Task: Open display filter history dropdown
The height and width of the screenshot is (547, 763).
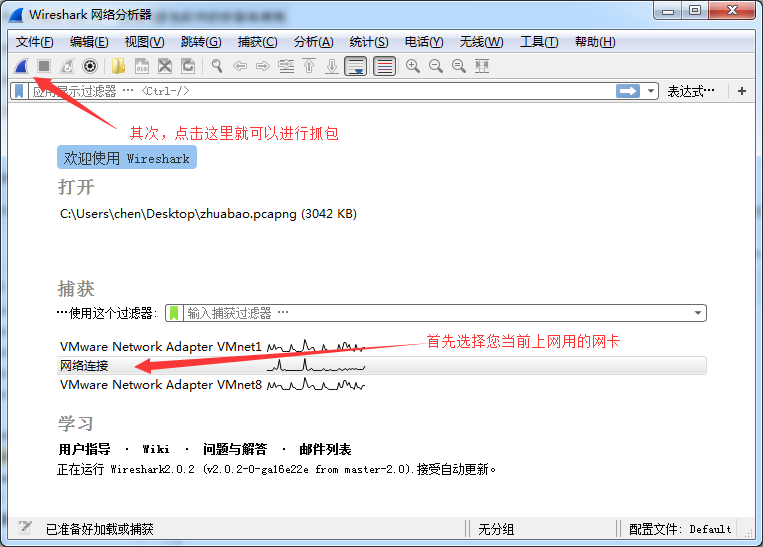Action: pos(651,91)
